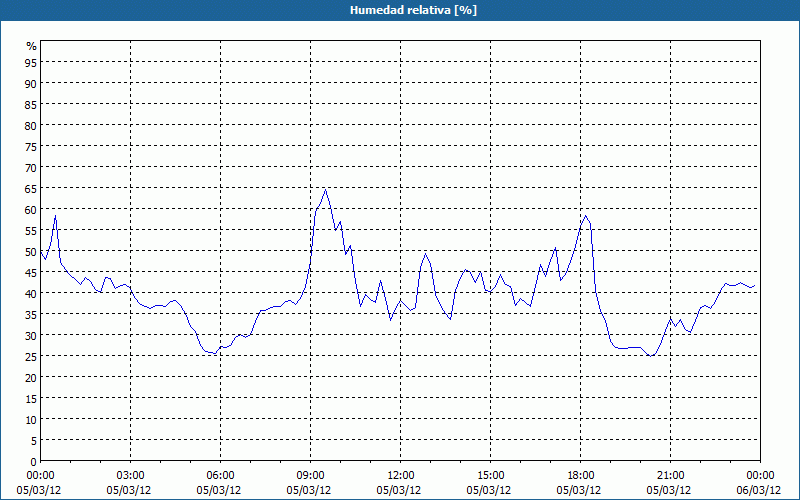Select the "90" value on the vertical axis
This screenshot has height=500, width=800.
[31, 83]
